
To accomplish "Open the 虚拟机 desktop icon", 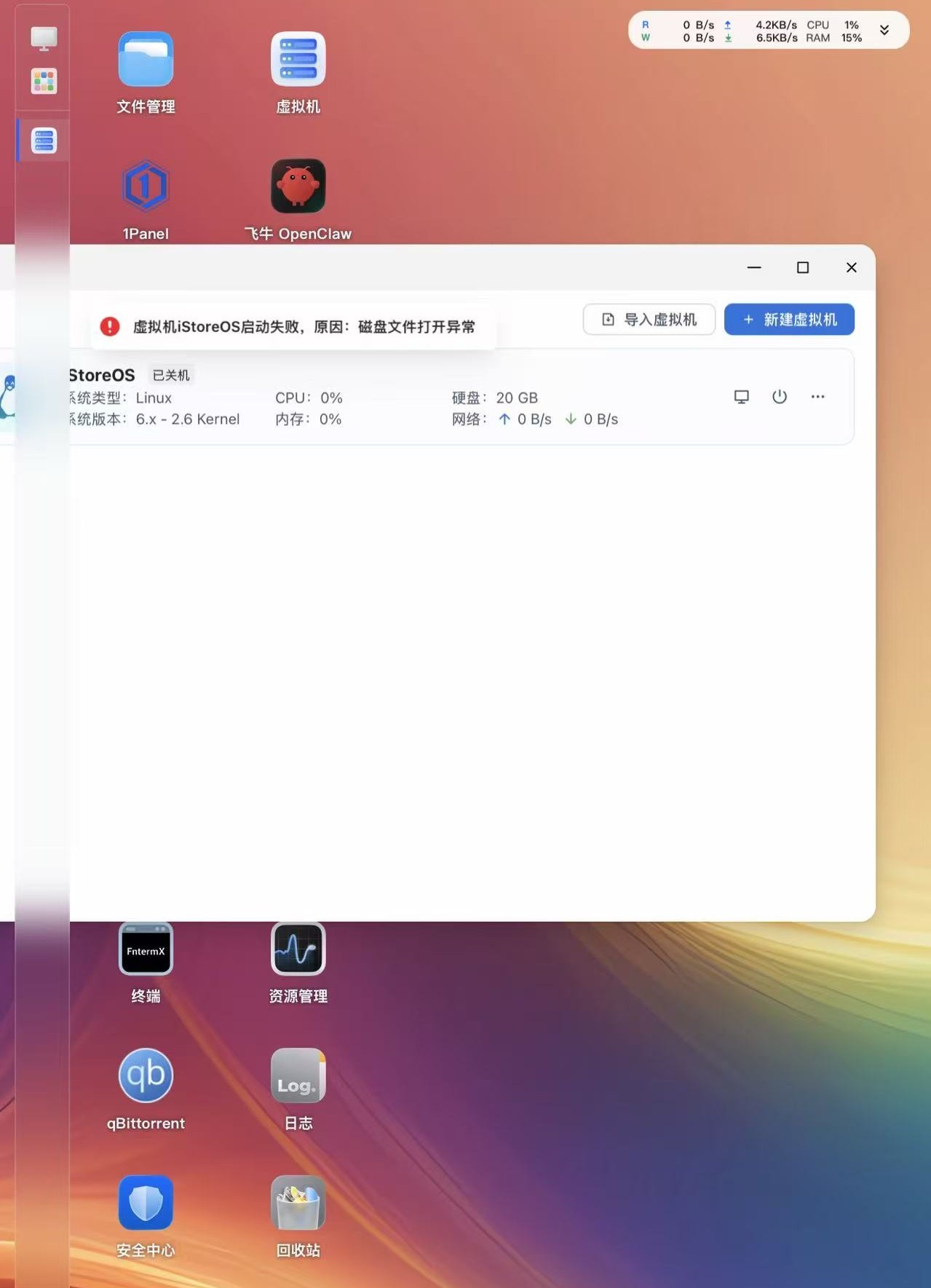I will 298,60.
